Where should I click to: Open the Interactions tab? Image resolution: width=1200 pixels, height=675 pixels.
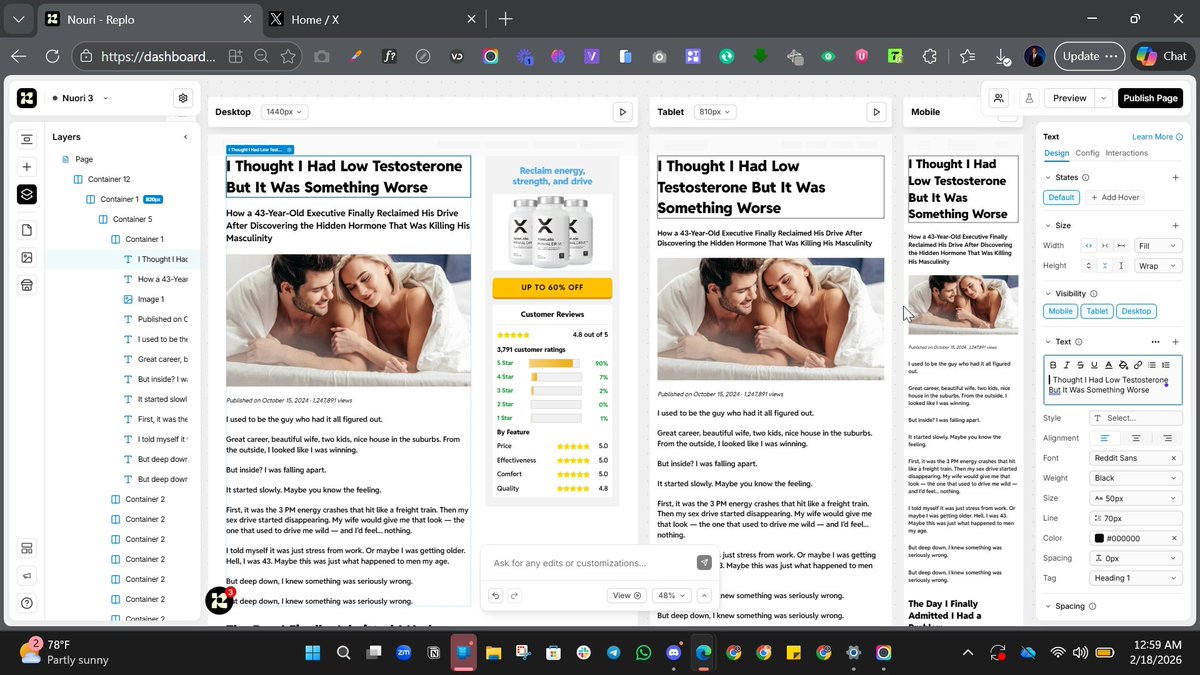(1126, 153)
